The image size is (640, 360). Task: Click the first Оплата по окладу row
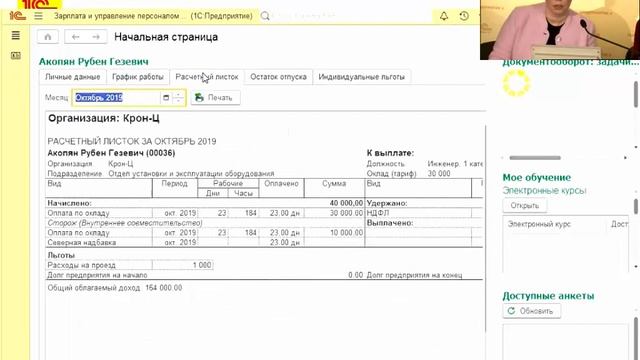tap(205, 213)
